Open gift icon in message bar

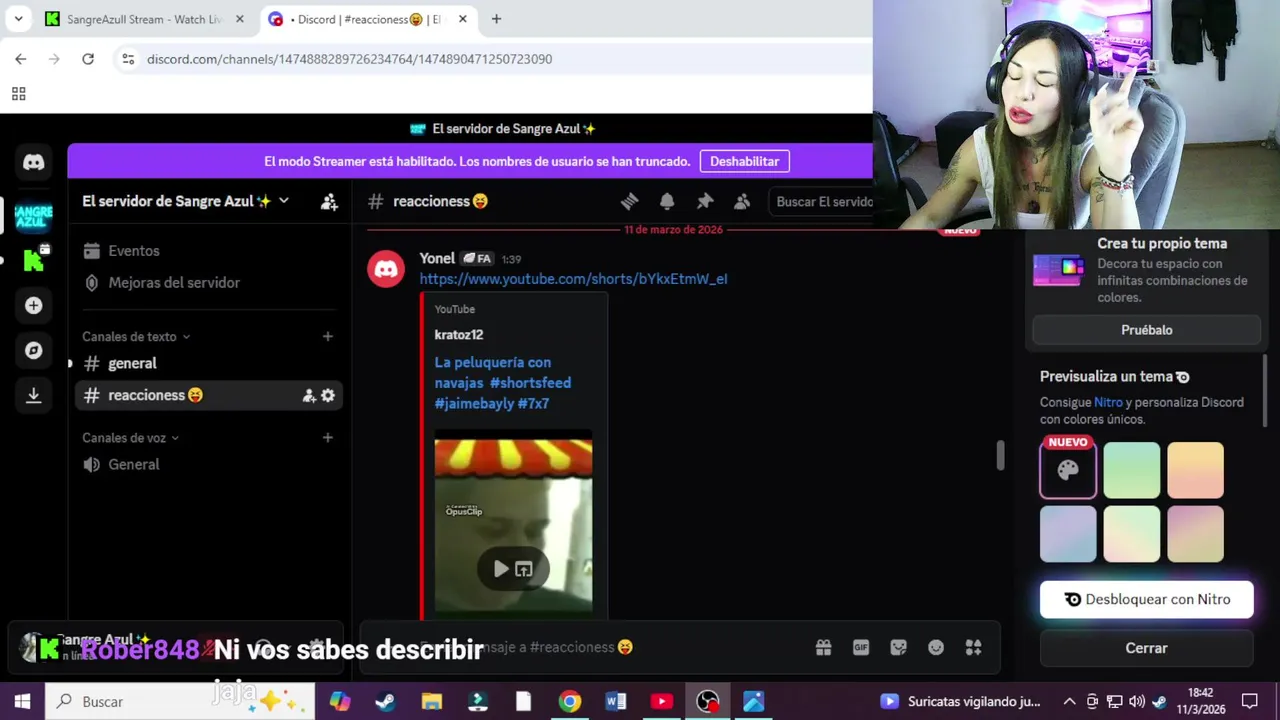tap(823, 647)
